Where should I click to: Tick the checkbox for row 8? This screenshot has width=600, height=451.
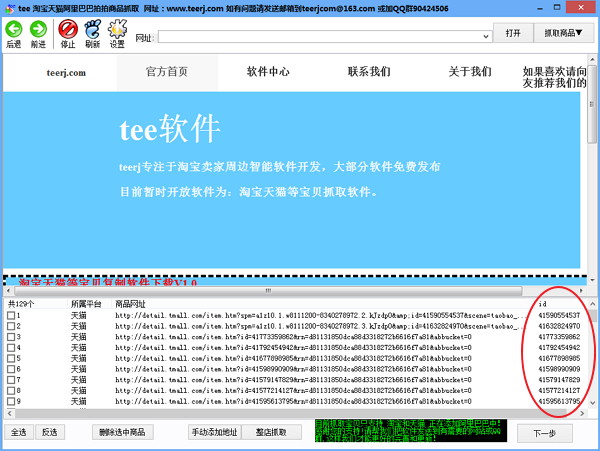coord(11,391)
